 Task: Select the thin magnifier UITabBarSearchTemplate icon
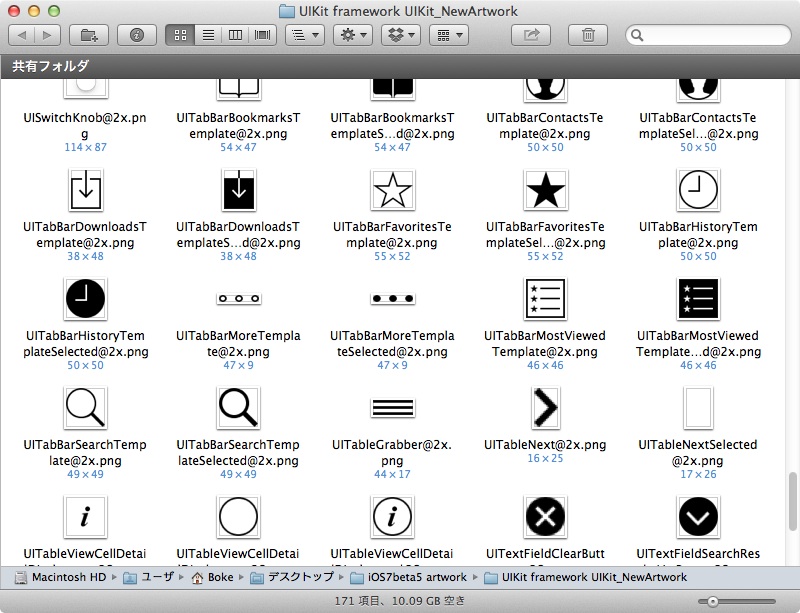tap(86, 407)
